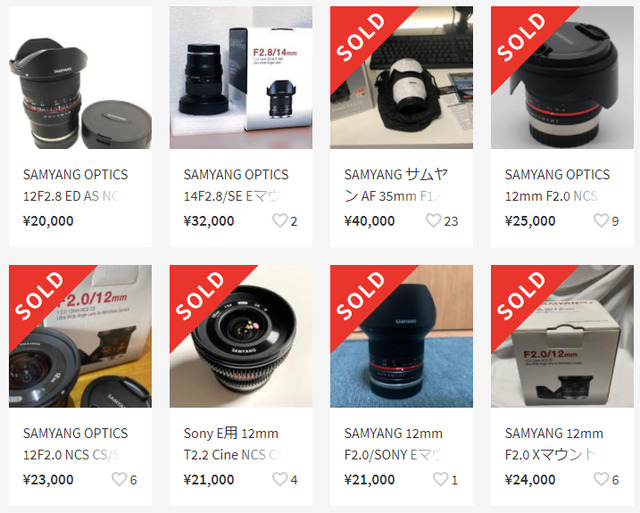The width and height of the screenshot is (640, 513).
Task: View sold white lens on desk photo
Action: click(402, 78)
